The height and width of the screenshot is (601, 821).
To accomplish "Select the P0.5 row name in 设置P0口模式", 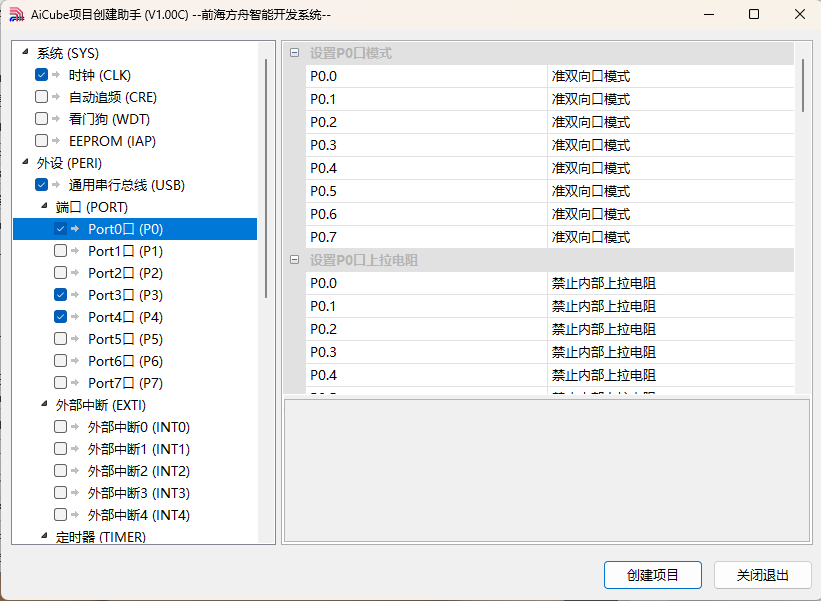I will click(426, 192).
